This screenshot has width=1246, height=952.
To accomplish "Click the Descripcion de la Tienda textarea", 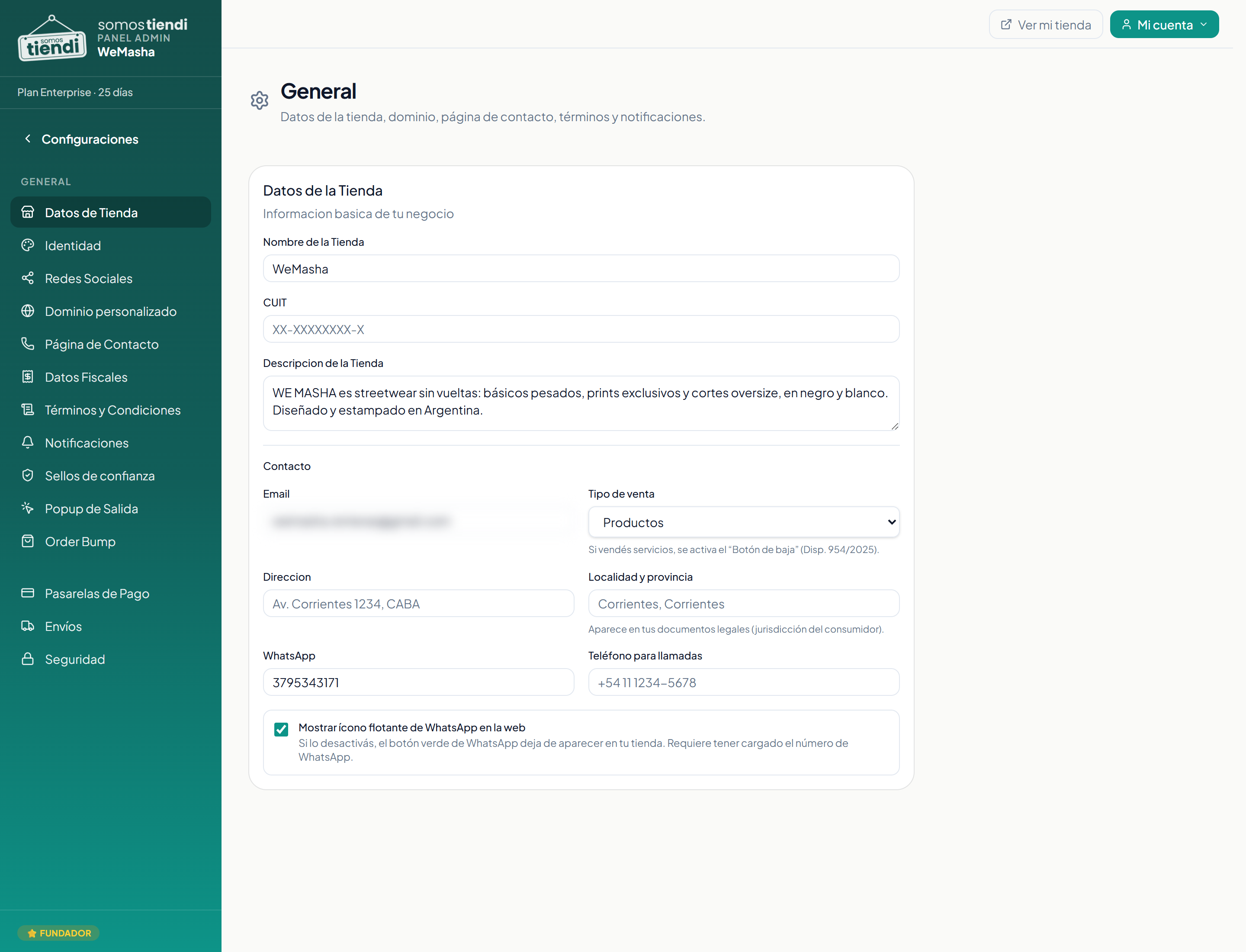I will 581,403.
